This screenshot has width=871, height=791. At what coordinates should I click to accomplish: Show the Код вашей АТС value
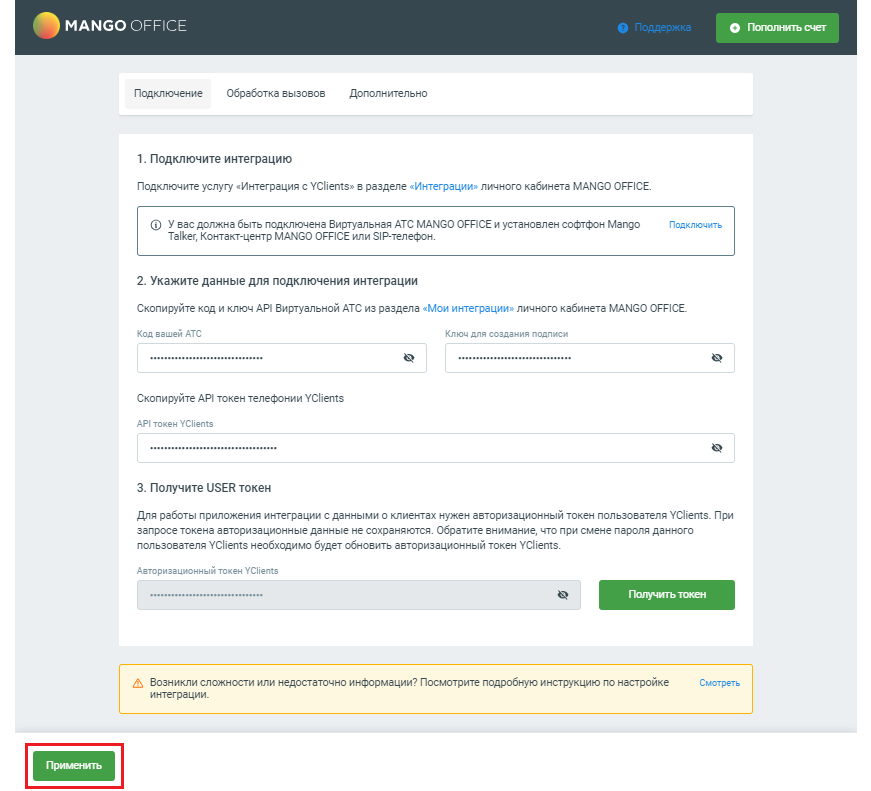pyautogui.click(x=409, y=358)
